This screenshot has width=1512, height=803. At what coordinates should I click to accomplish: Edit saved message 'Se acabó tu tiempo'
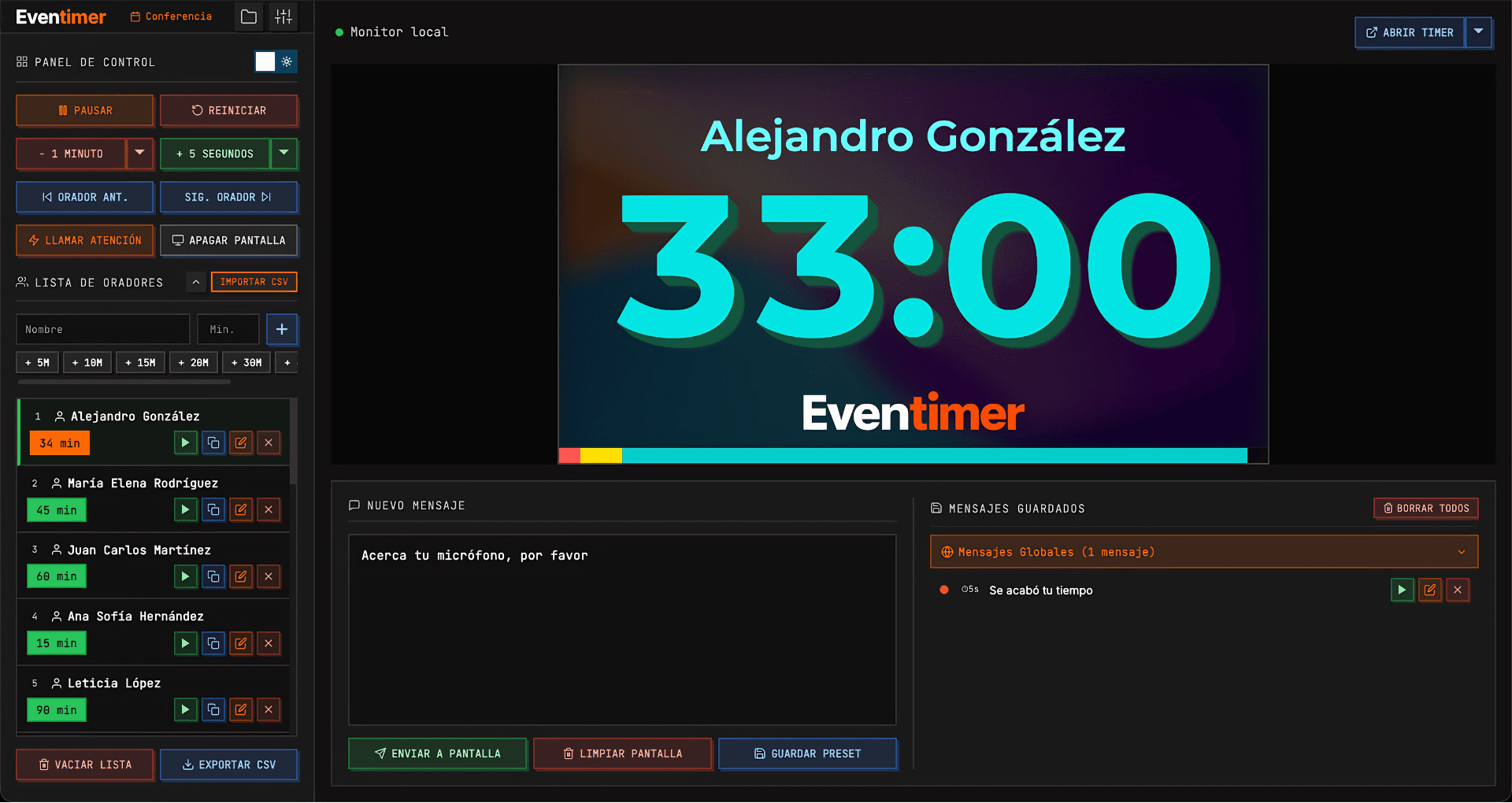point(1430,590)
